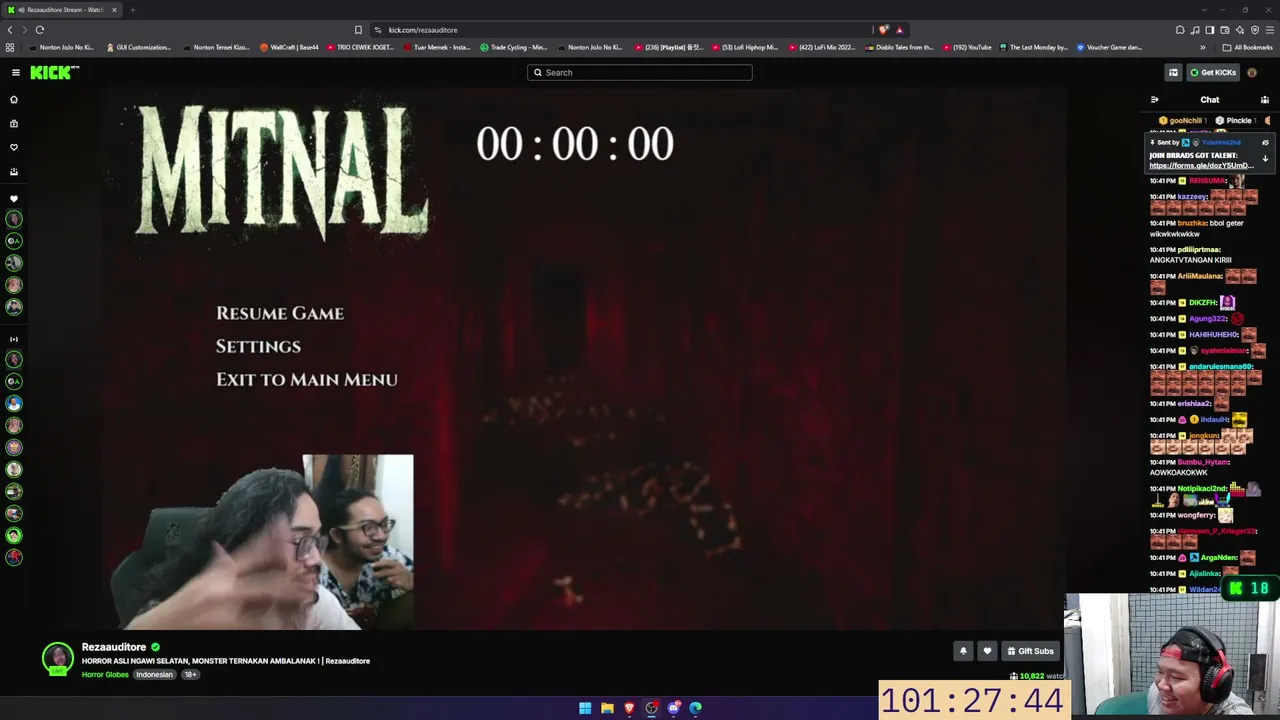The width and height of the screenshot is (1280, 720).
Task: Open the Kick sidebar hamburger menu
Action: click(x=16, y=72)
